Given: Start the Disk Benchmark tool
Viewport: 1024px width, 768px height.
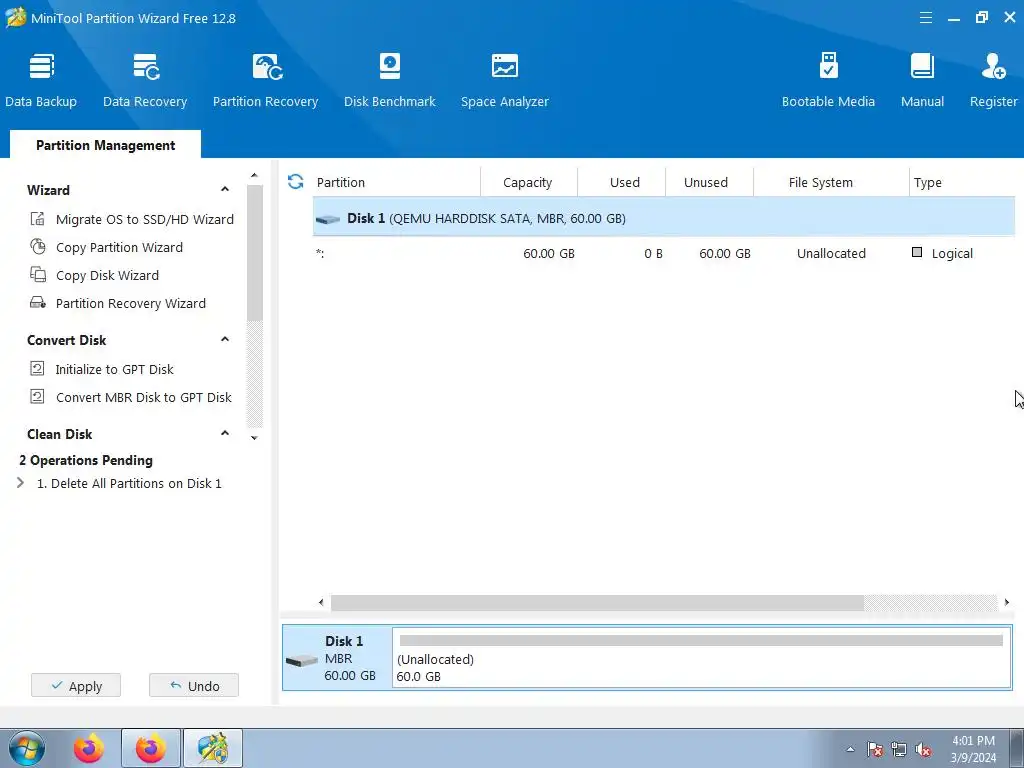Looking at the screenshot, I should 390,80.
